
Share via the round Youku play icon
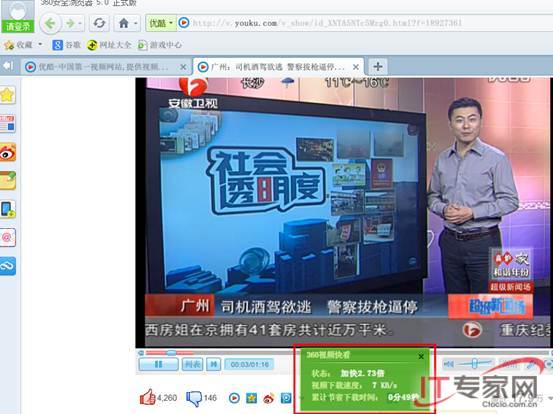pyautogui.click(x=235, y=398)
